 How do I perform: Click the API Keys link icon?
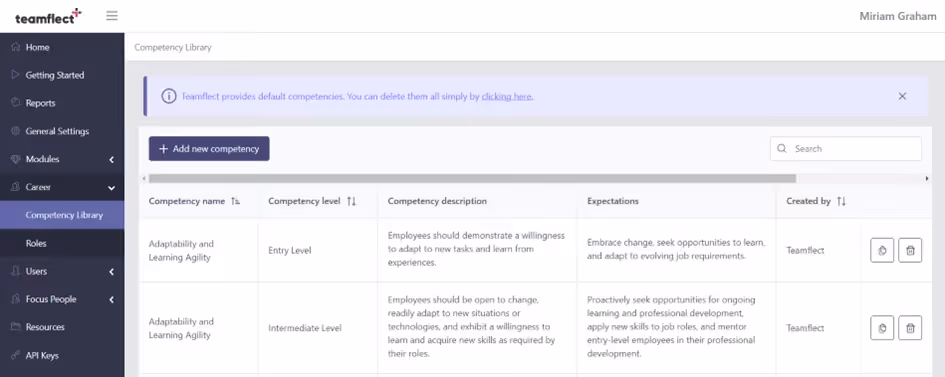(16, 355)
